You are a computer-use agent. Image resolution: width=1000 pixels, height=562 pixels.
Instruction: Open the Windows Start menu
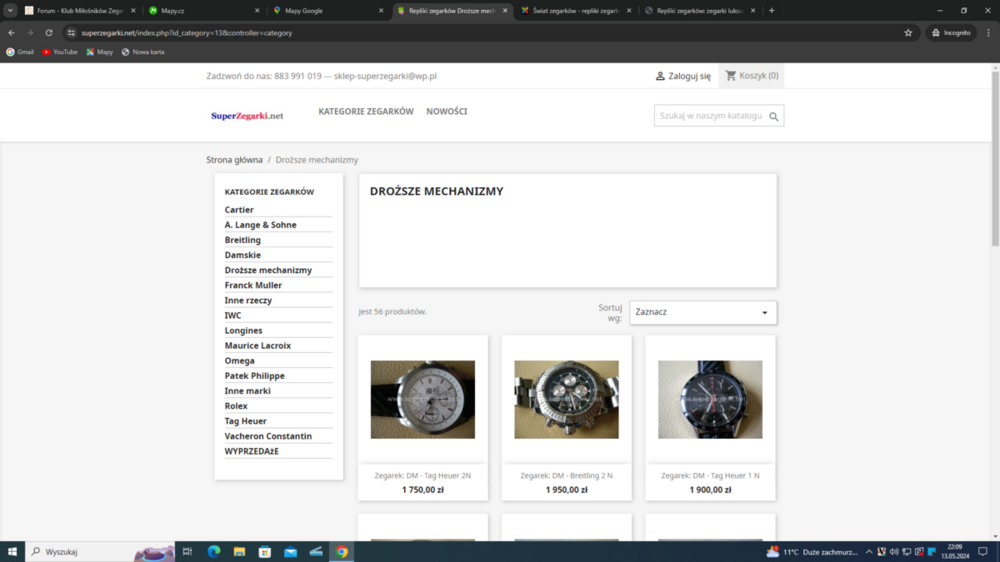pos(12,551)
